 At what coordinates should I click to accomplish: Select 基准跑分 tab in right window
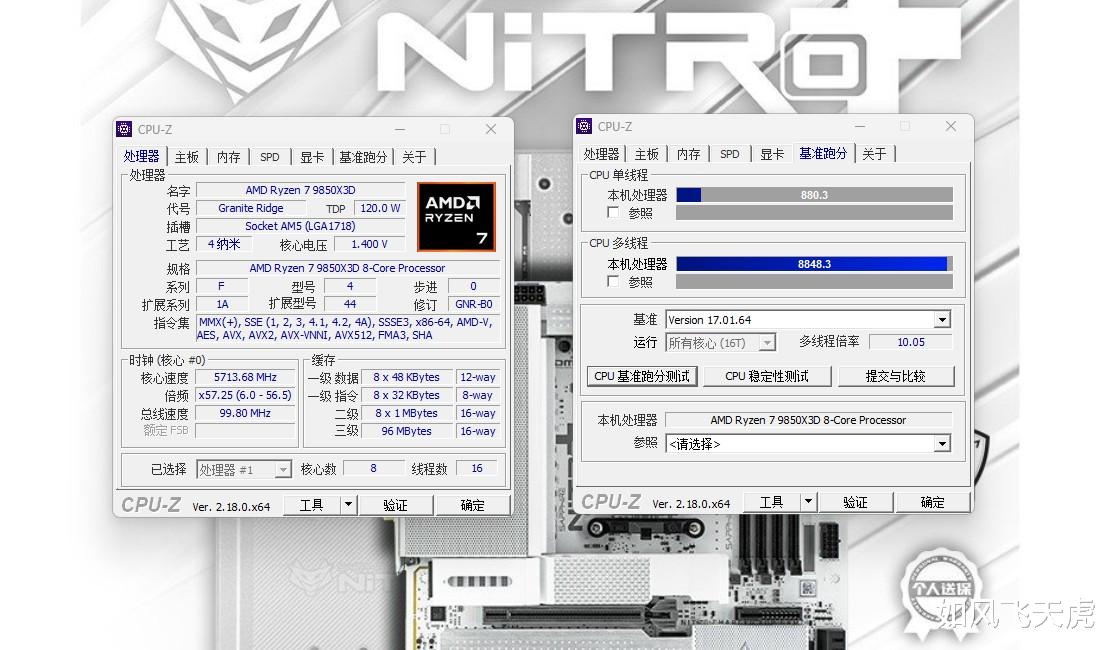(823, 153)
